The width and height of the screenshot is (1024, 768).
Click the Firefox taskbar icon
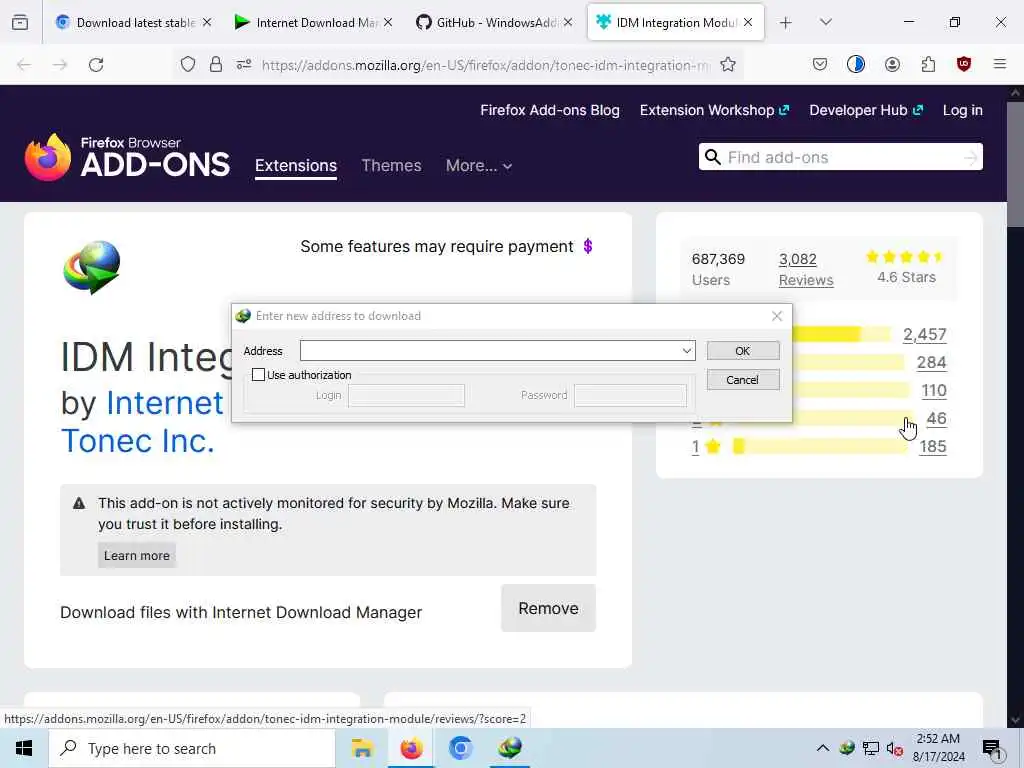point(411,748)
